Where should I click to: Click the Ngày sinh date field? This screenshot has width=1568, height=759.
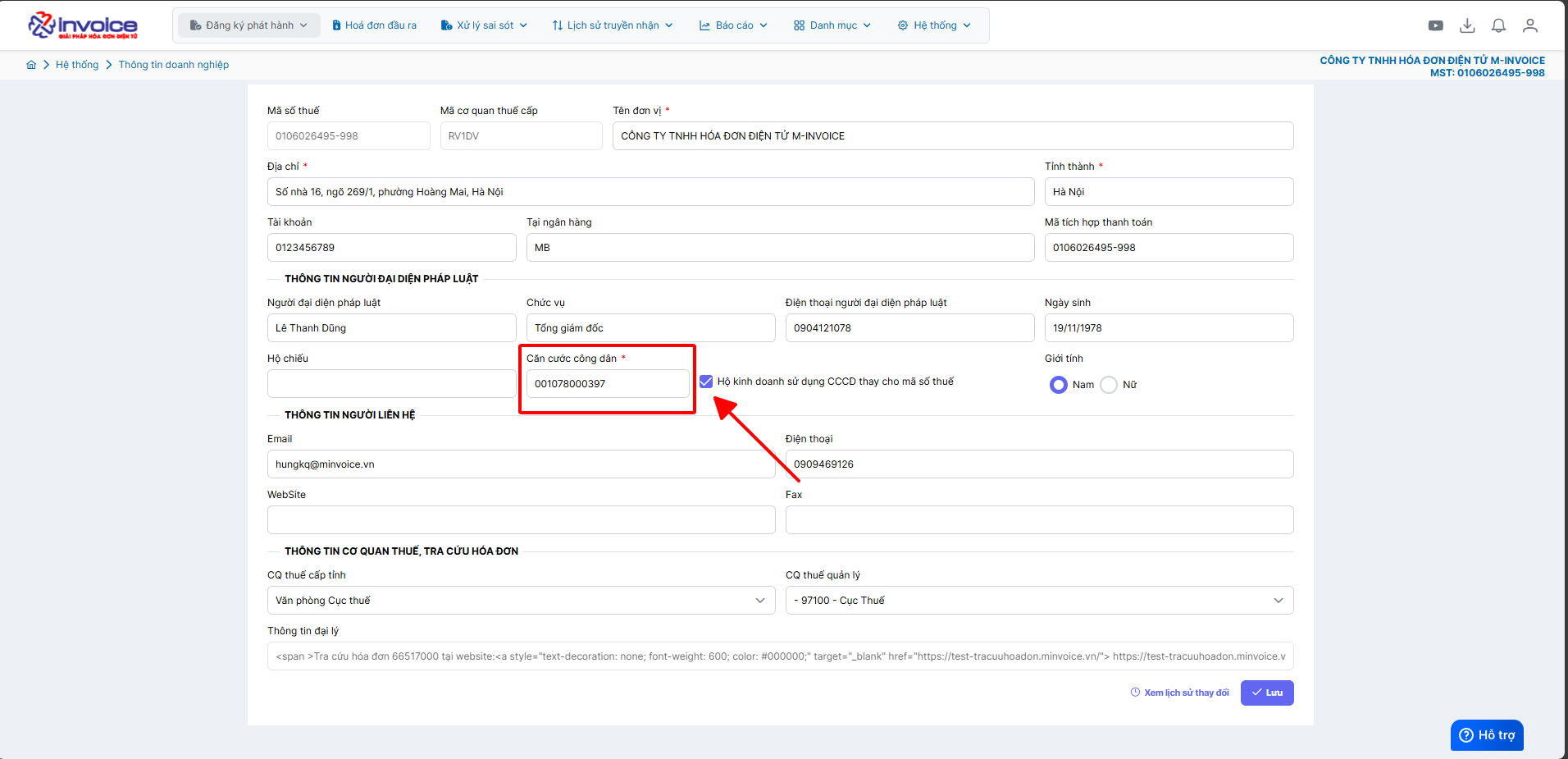tap(1169, 328)
